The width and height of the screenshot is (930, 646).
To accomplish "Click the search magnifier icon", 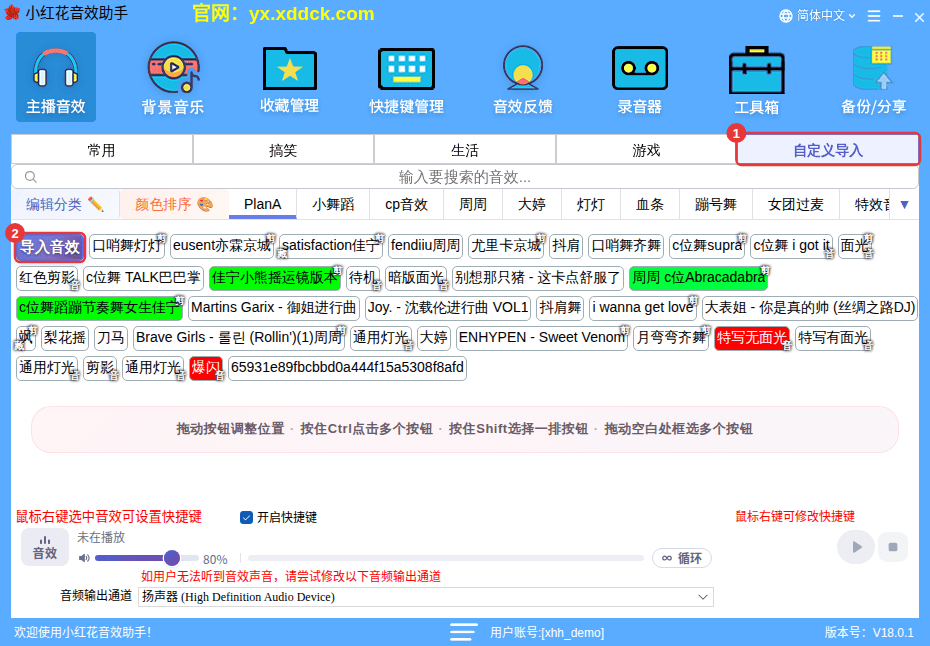I will [x=31, y=177].
